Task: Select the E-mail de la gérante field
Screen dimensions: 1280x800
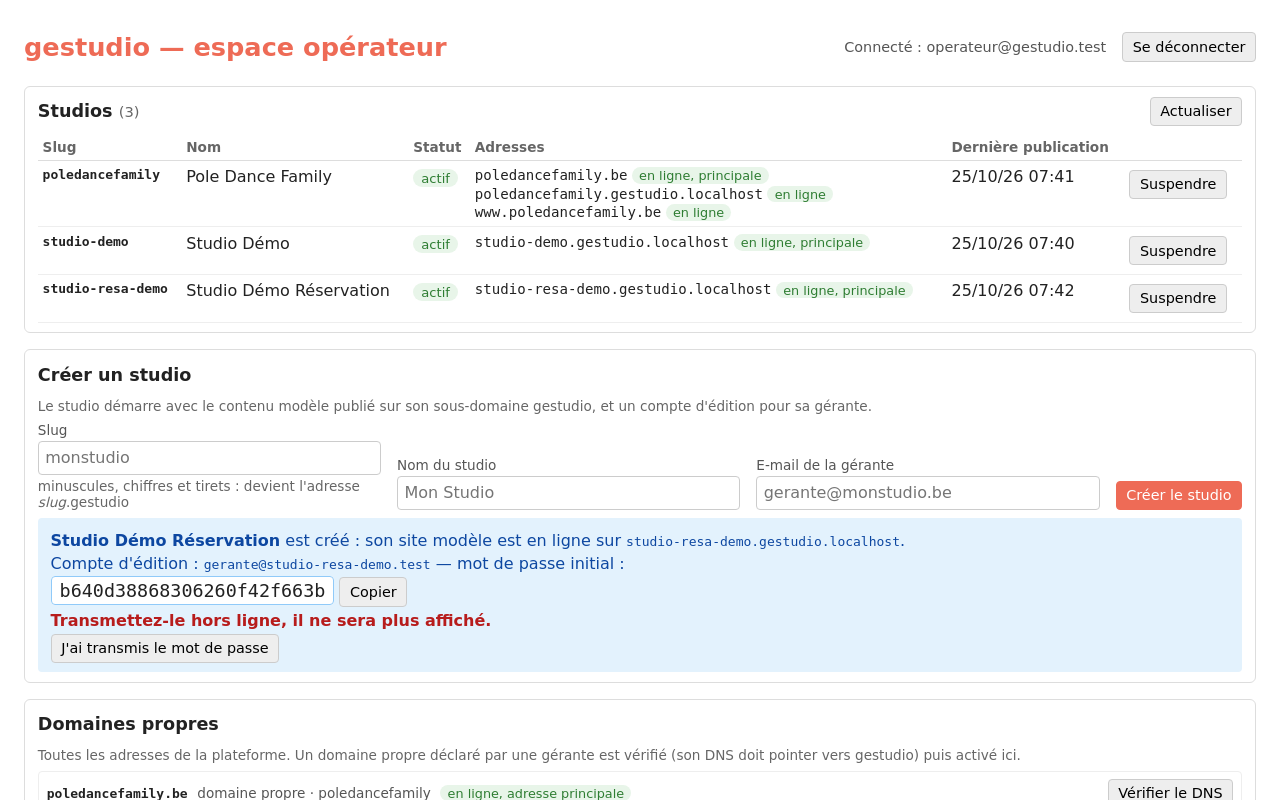Action: click(x=927, y=493)
